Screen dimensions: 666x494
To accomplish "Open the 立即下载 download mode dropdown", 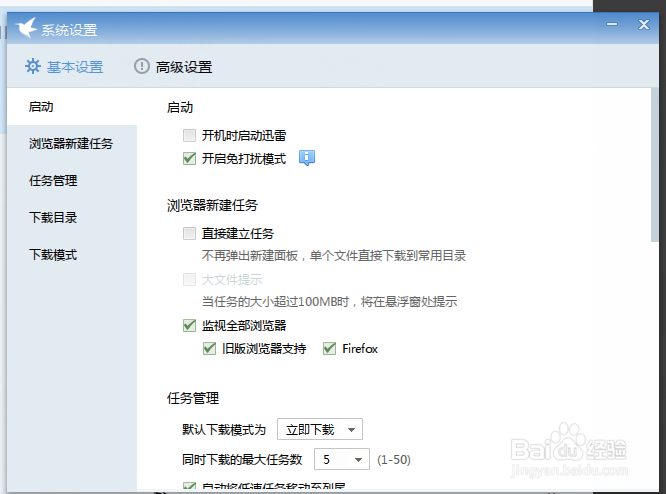I will (320, 429).
